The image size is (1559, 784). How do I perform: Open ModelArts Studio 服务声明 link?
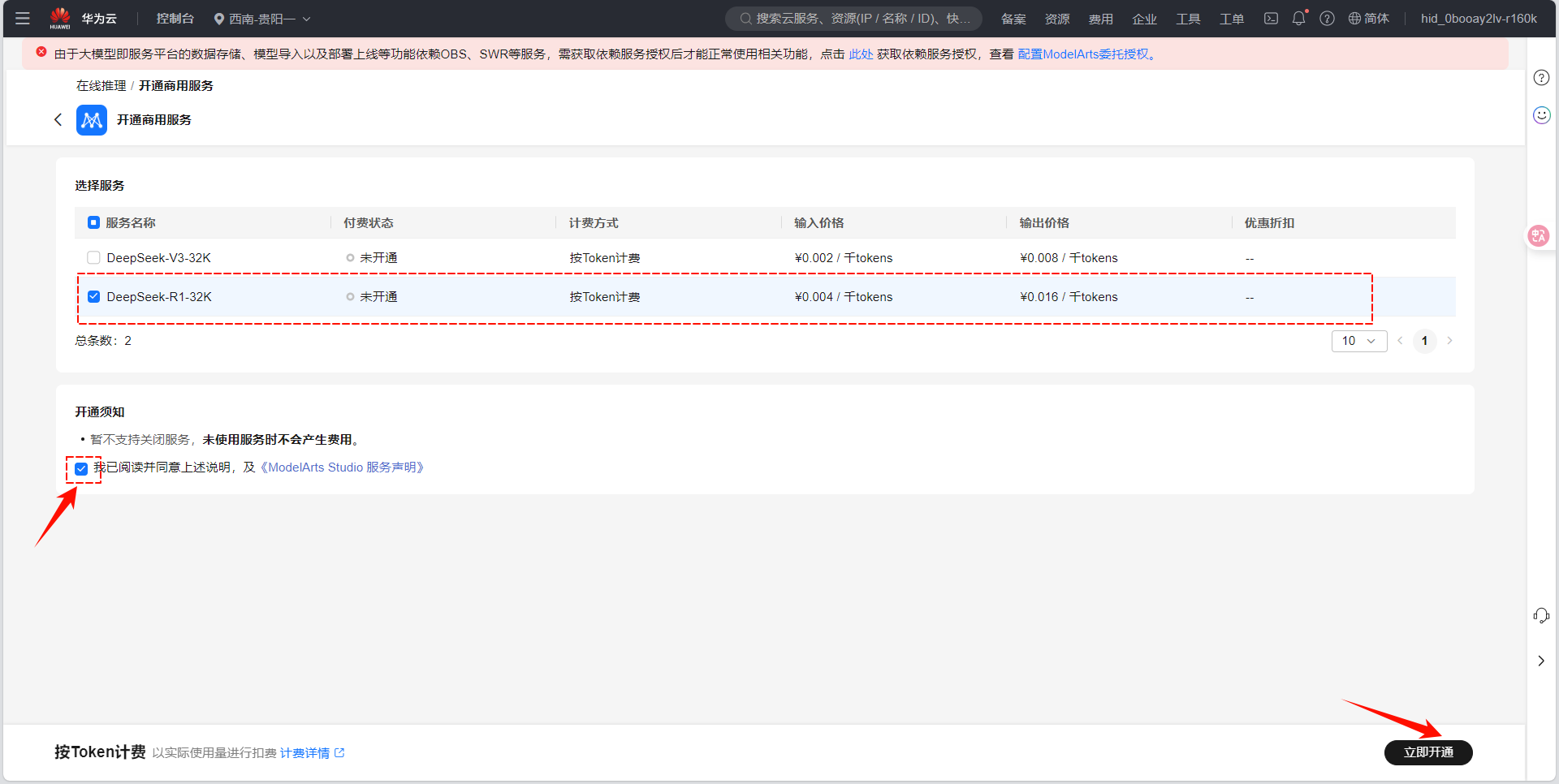(343, 467)
